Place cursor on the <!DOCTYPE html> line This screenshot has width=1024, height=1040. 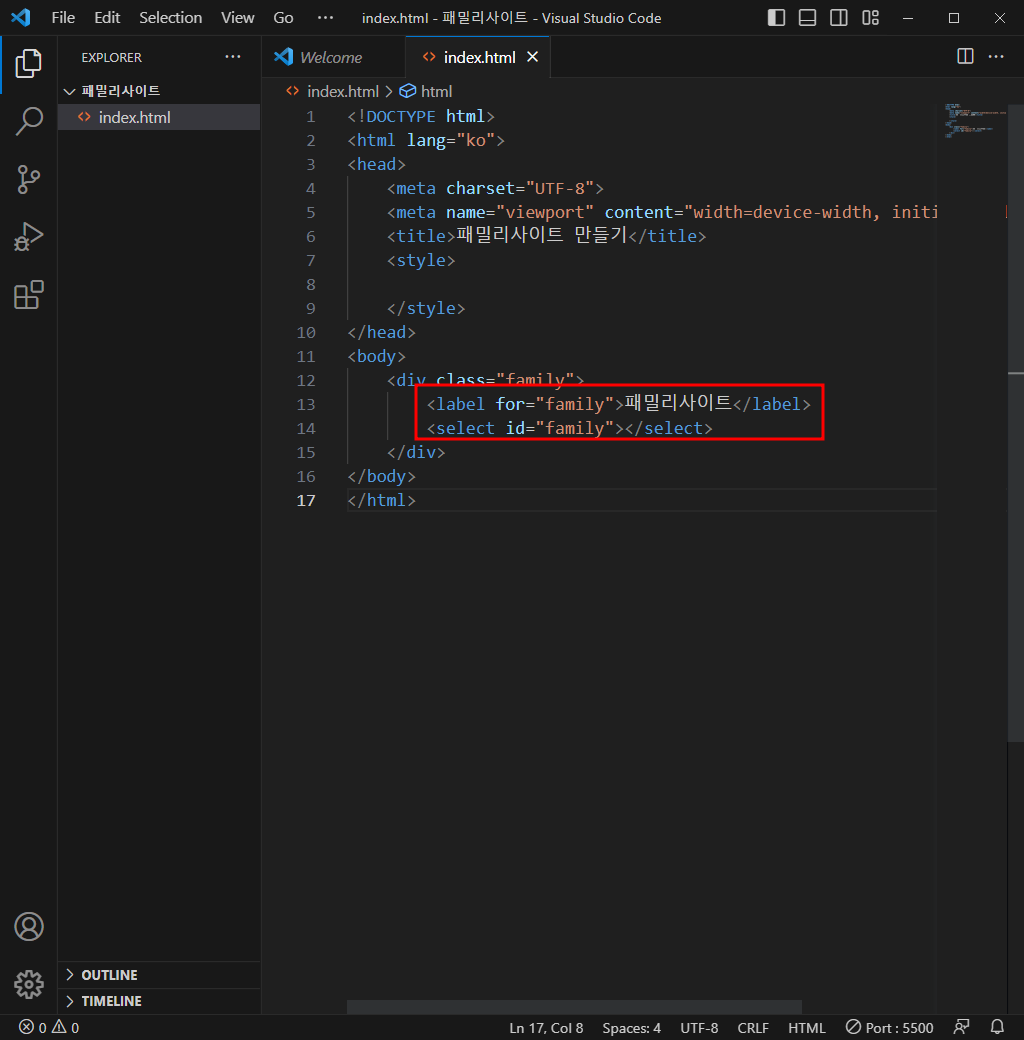click(x=420, y=117)
